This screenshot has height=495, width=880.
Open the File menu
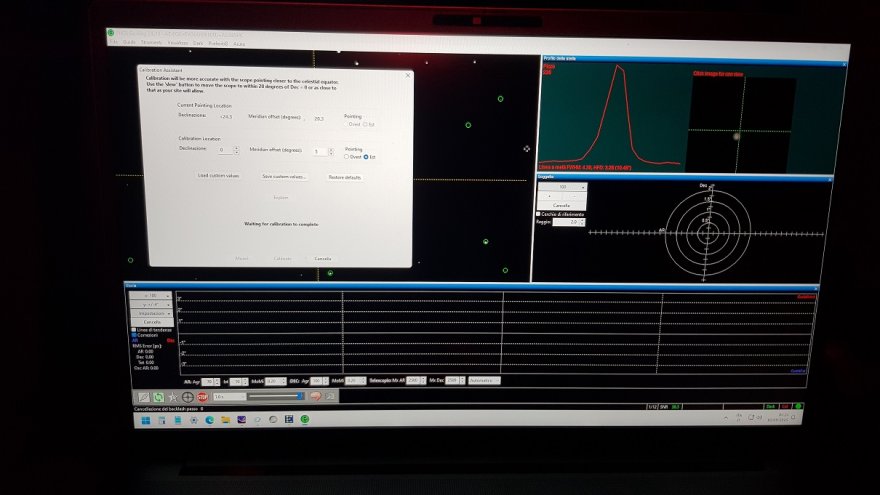click(113, 43)
